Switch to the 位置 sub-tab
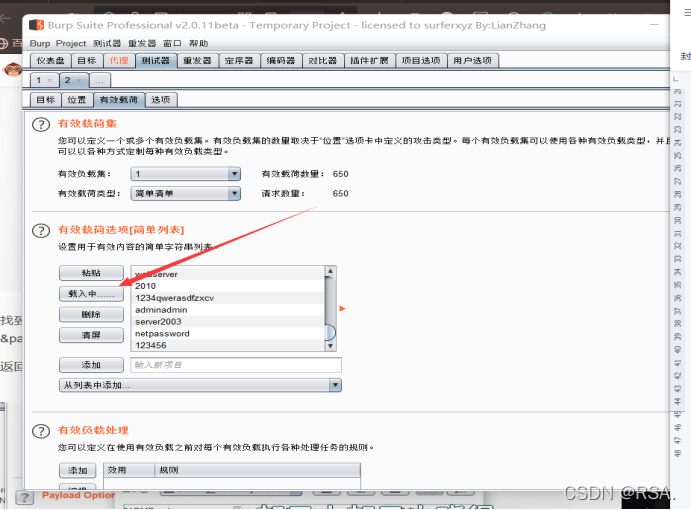Viewport: 691px width, 510px height. [x=77, y=100]
